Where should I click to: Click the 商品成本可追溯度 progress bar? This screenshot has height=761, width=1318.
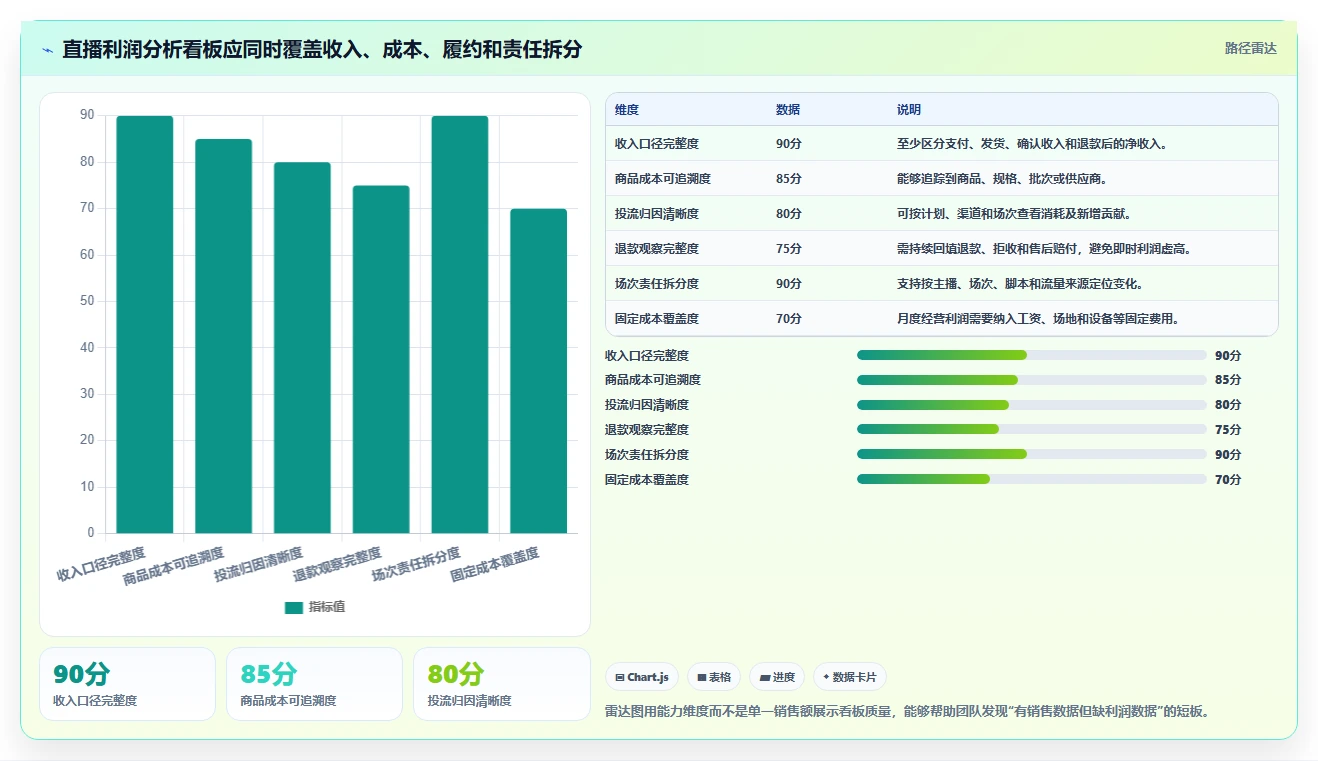click(1031, 380)
